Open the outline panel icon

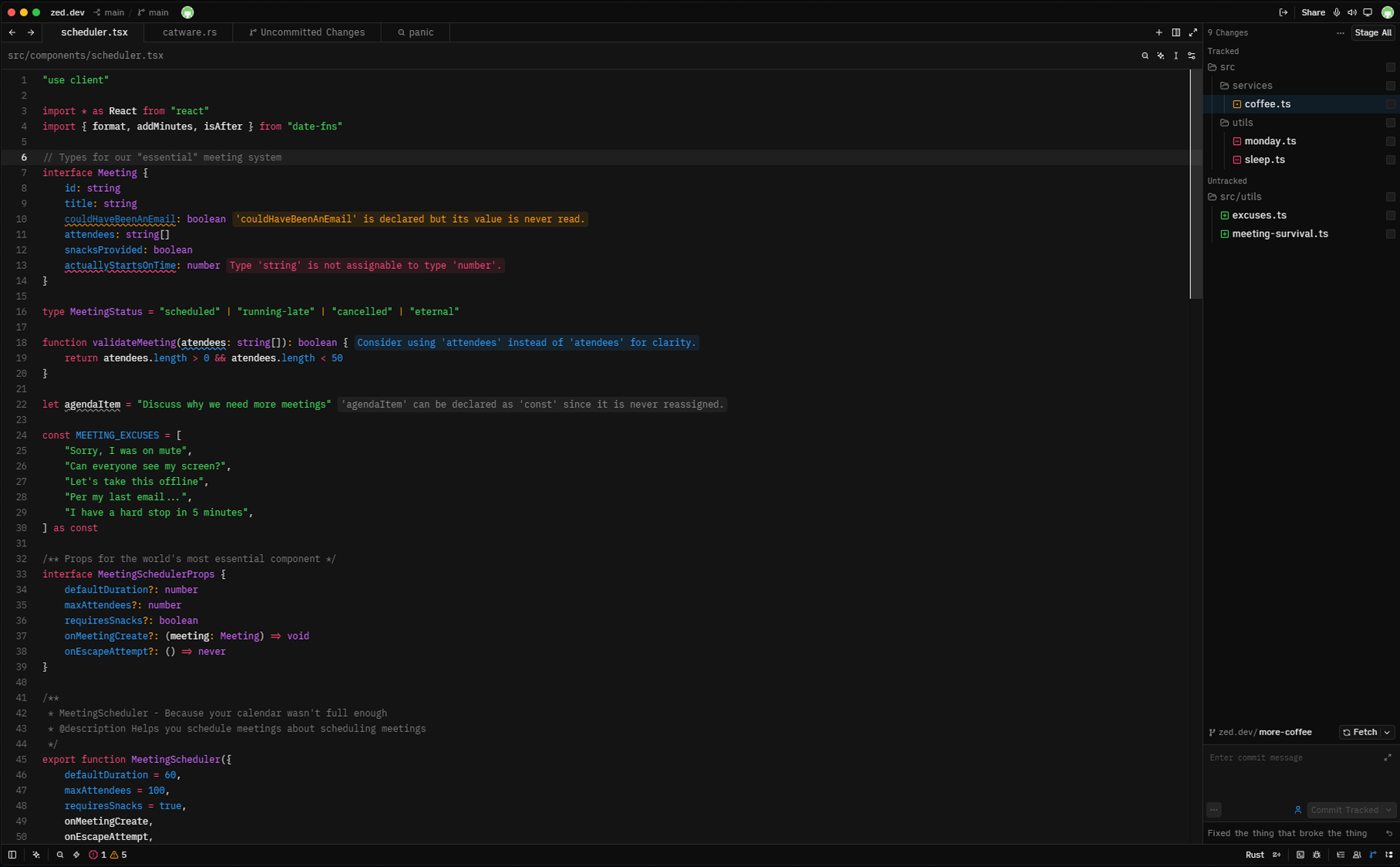point(1341,855)
